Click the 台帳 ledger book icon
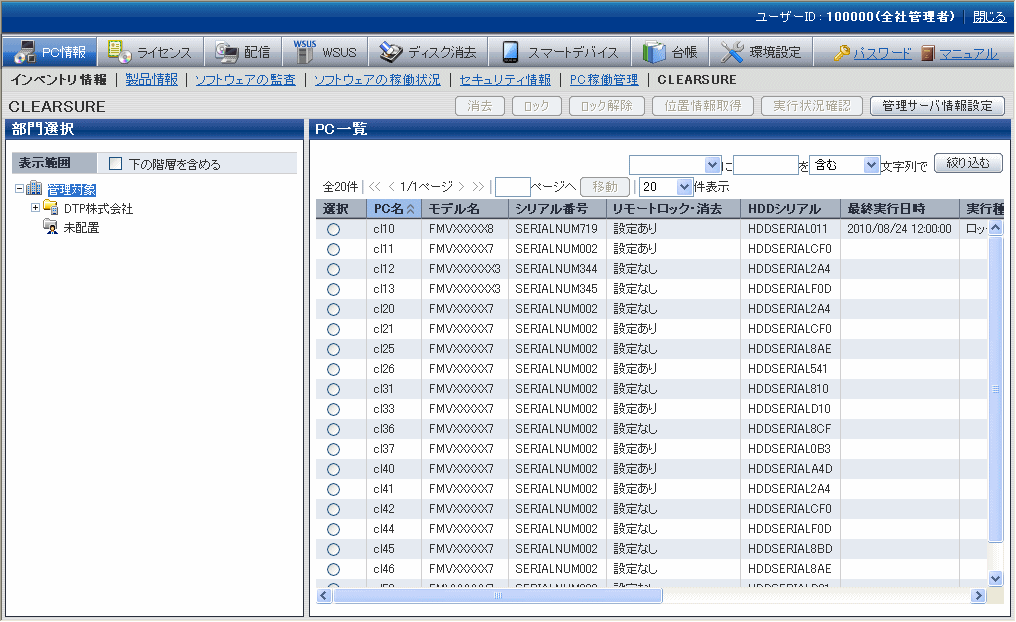This screenshot has width=1016, height=622. pos(654,52)
